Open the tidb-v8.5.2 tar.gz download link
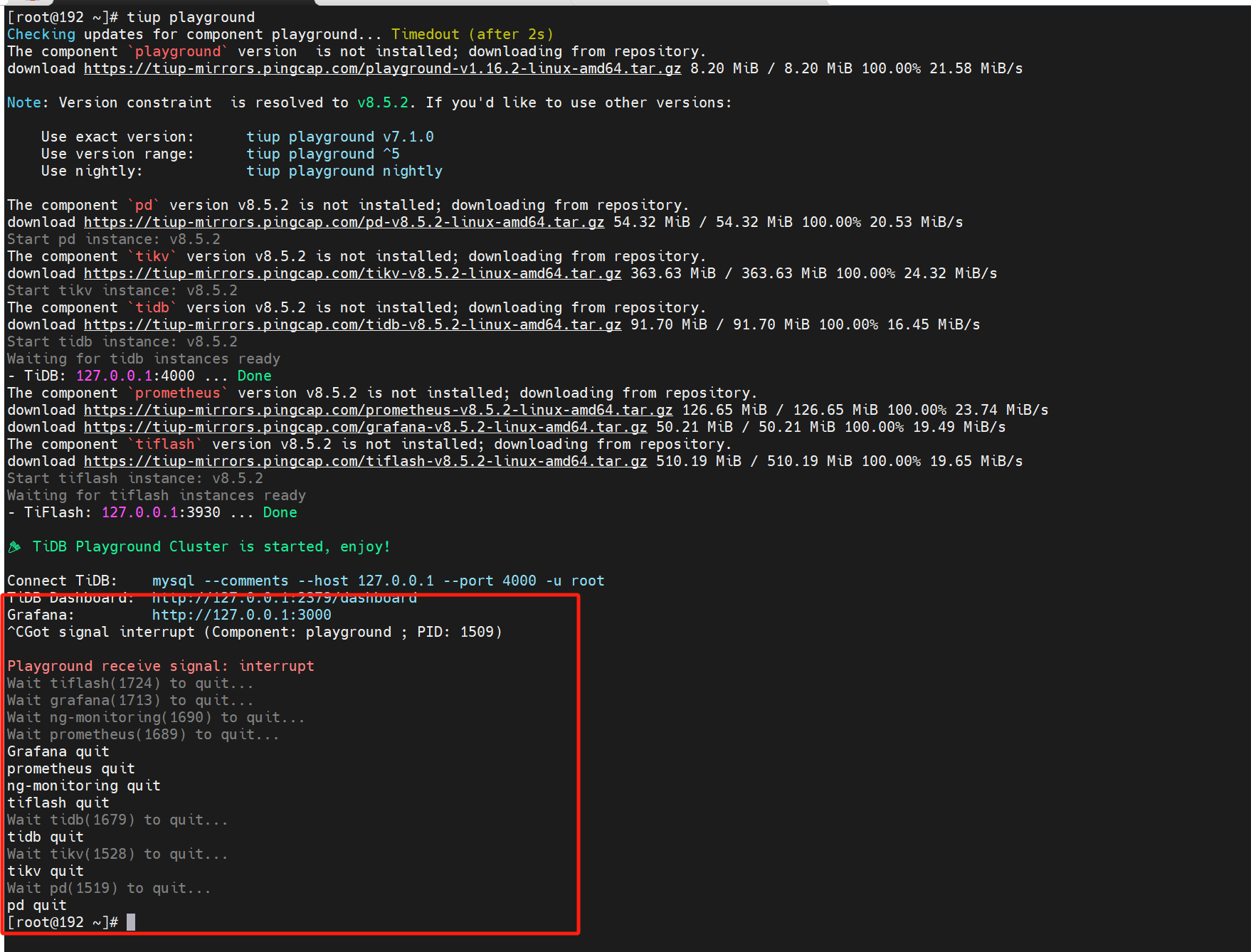Screen dimensions: 1251x952 [x=353, y=324]
